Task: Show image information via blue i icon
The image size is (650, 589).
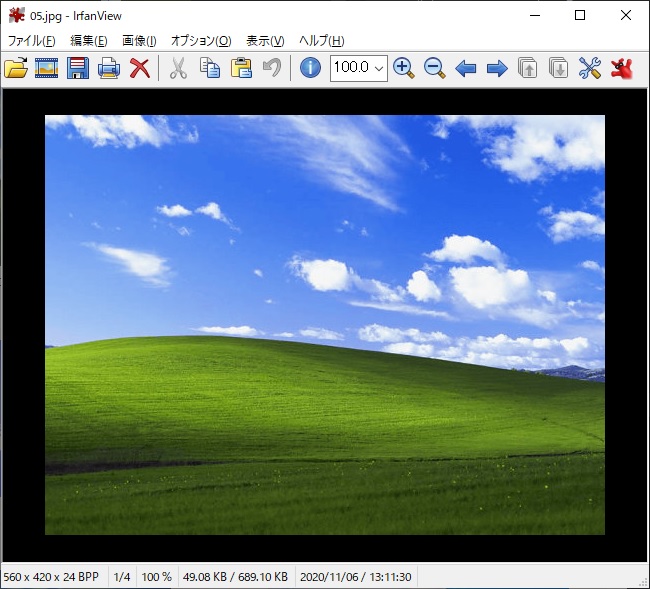Action: pyautogui.click(x=310, y=68)
